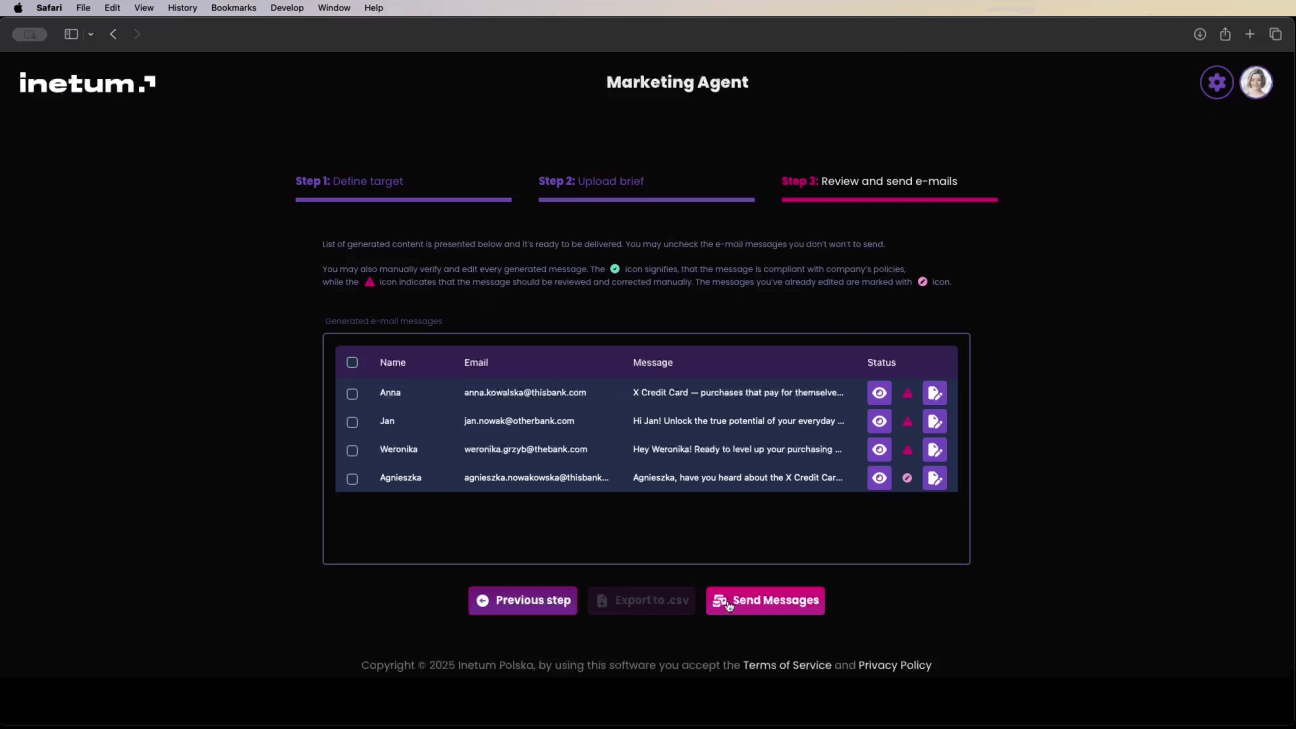Tick the checkbox for Anna
This screenshot has height=729, width=1296.
click(352, 394)
